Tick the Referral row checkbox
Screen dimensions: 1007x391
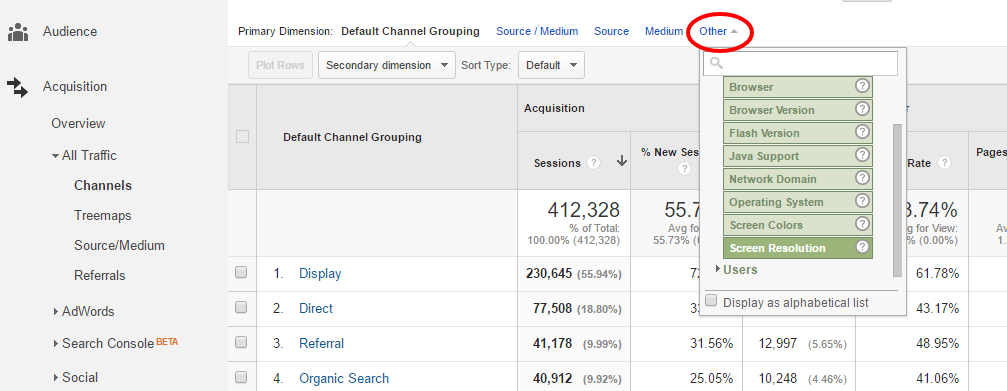pos(241,343)
